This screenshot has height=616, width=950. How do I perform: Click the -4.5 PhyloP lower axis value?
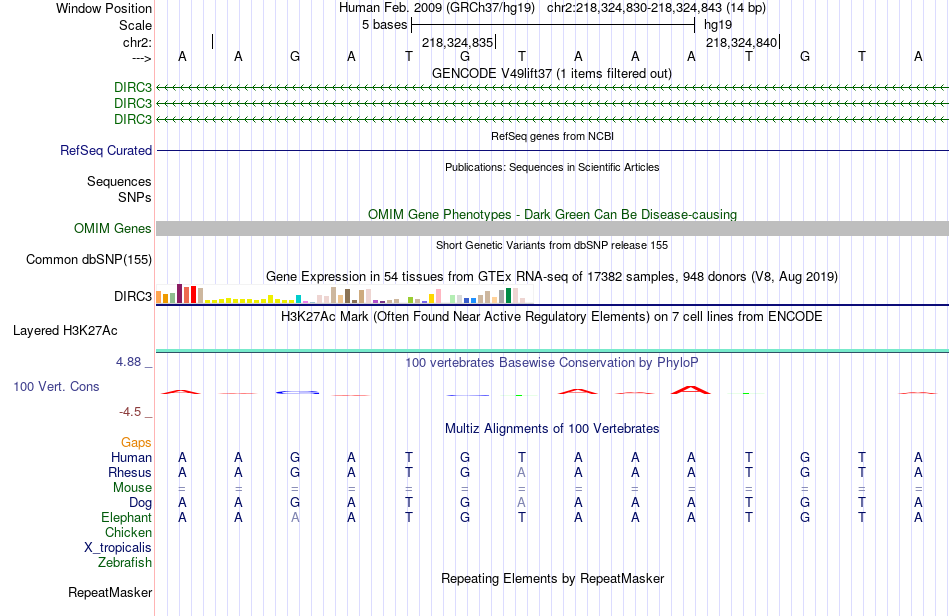[130, 412]
